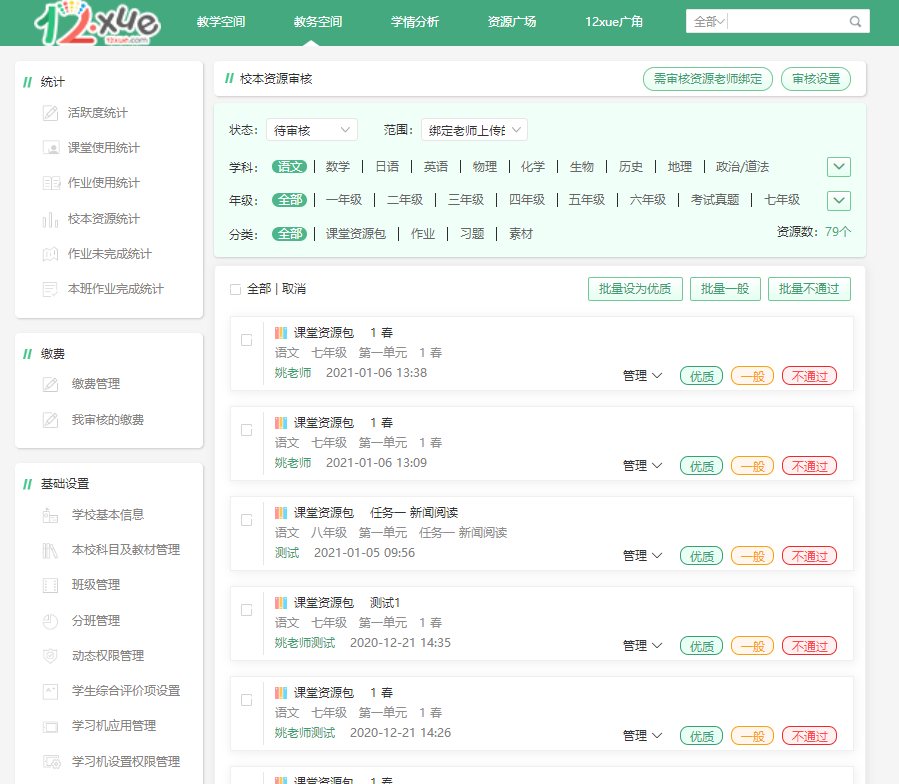Click 需审核资源老师绑定 button
The width and height of the screenshot is (899, 784).
tap(708, 79)
